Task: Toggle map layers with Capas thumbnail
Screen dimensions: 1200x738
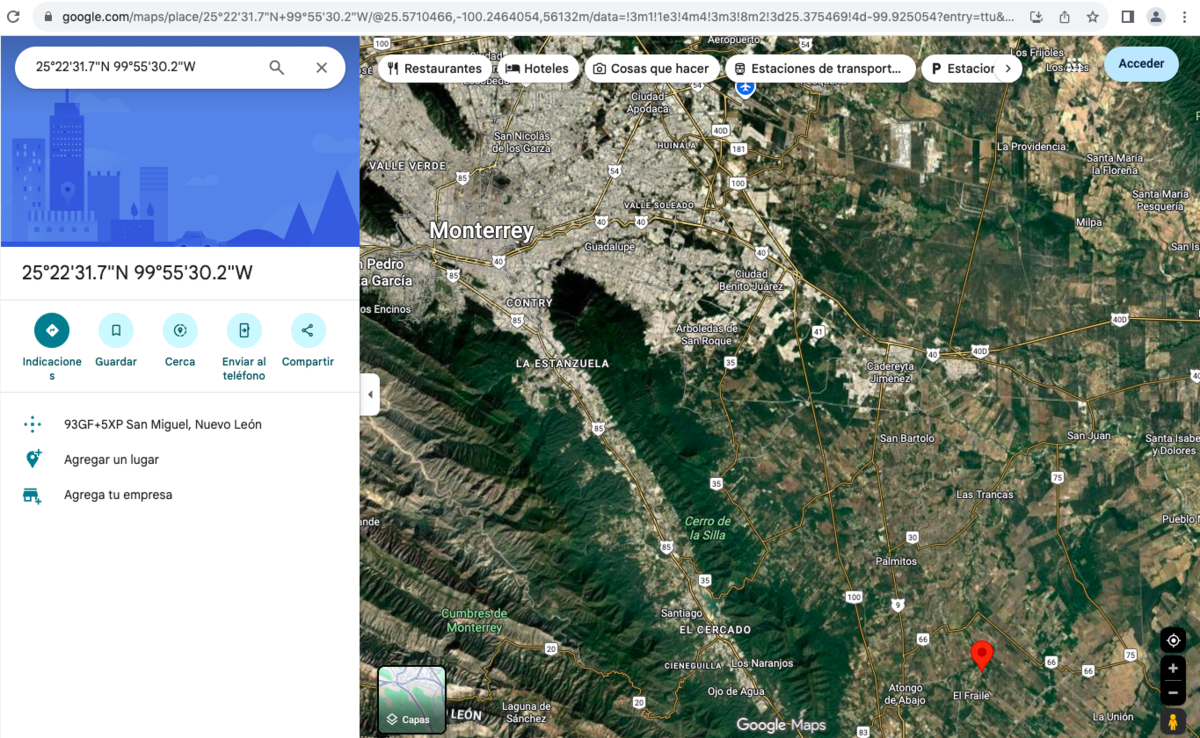Action: (412, 699)
